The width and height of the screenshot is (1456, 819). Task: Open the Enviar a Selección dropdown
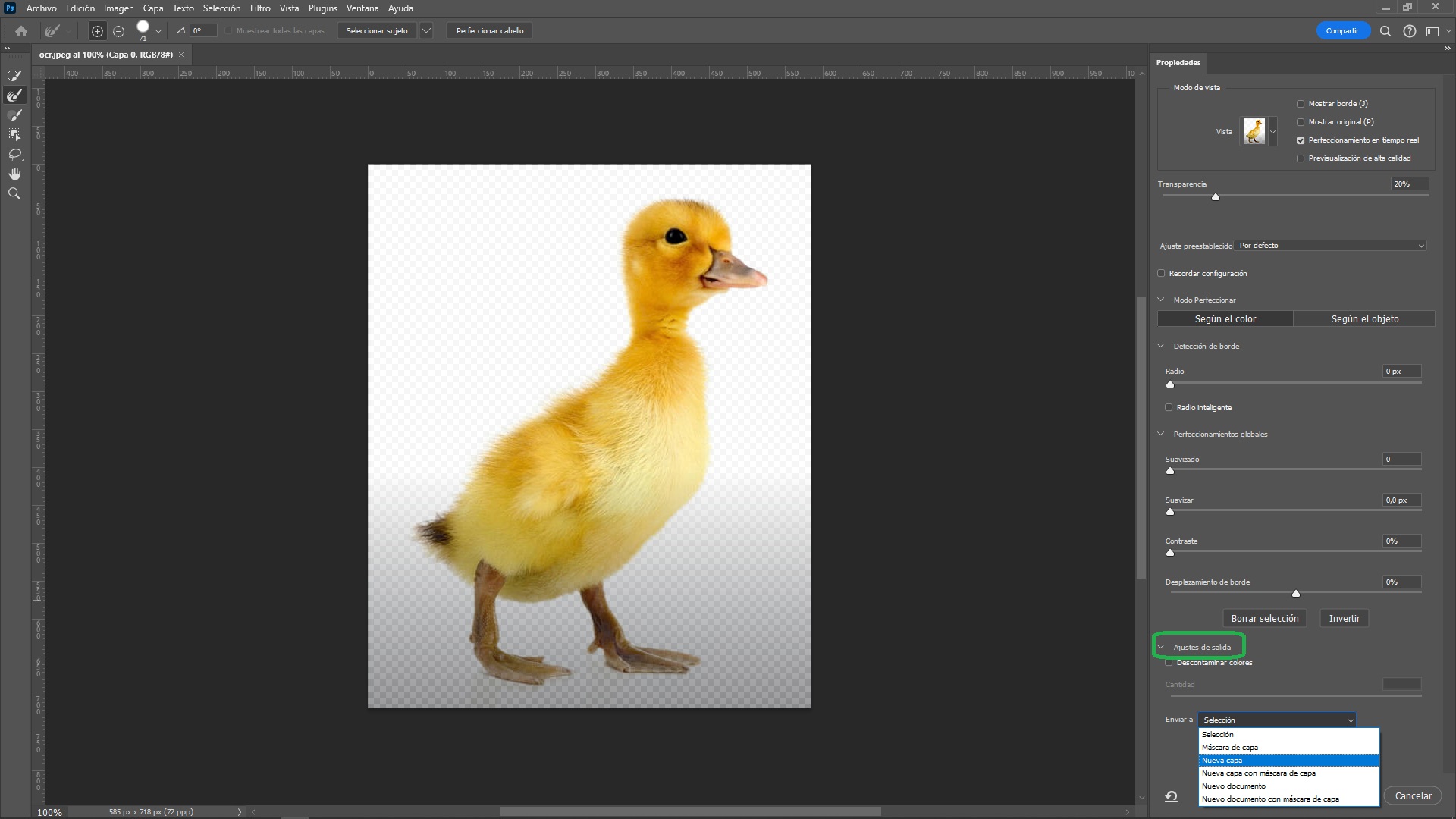click(1277, 720)
